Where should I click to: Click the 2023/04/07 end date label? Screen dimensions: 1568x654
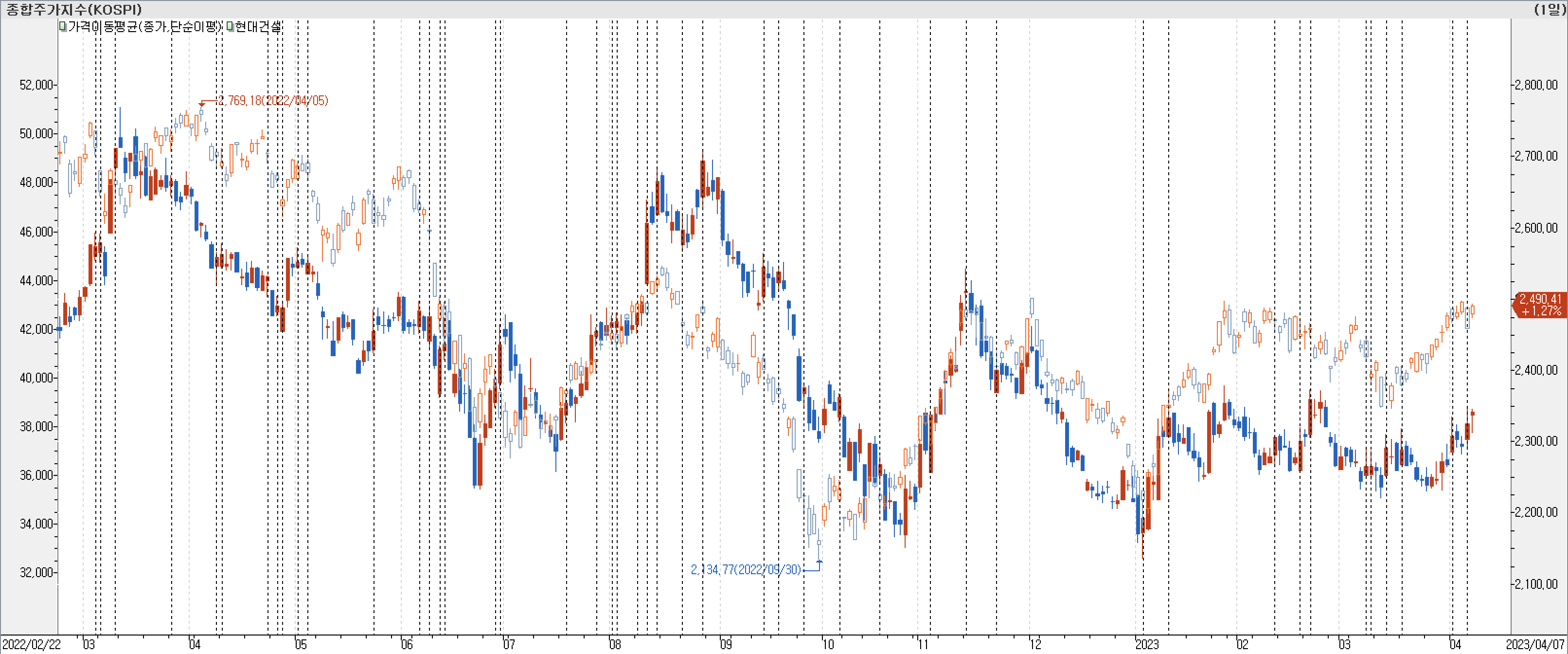pos(1534,644)
